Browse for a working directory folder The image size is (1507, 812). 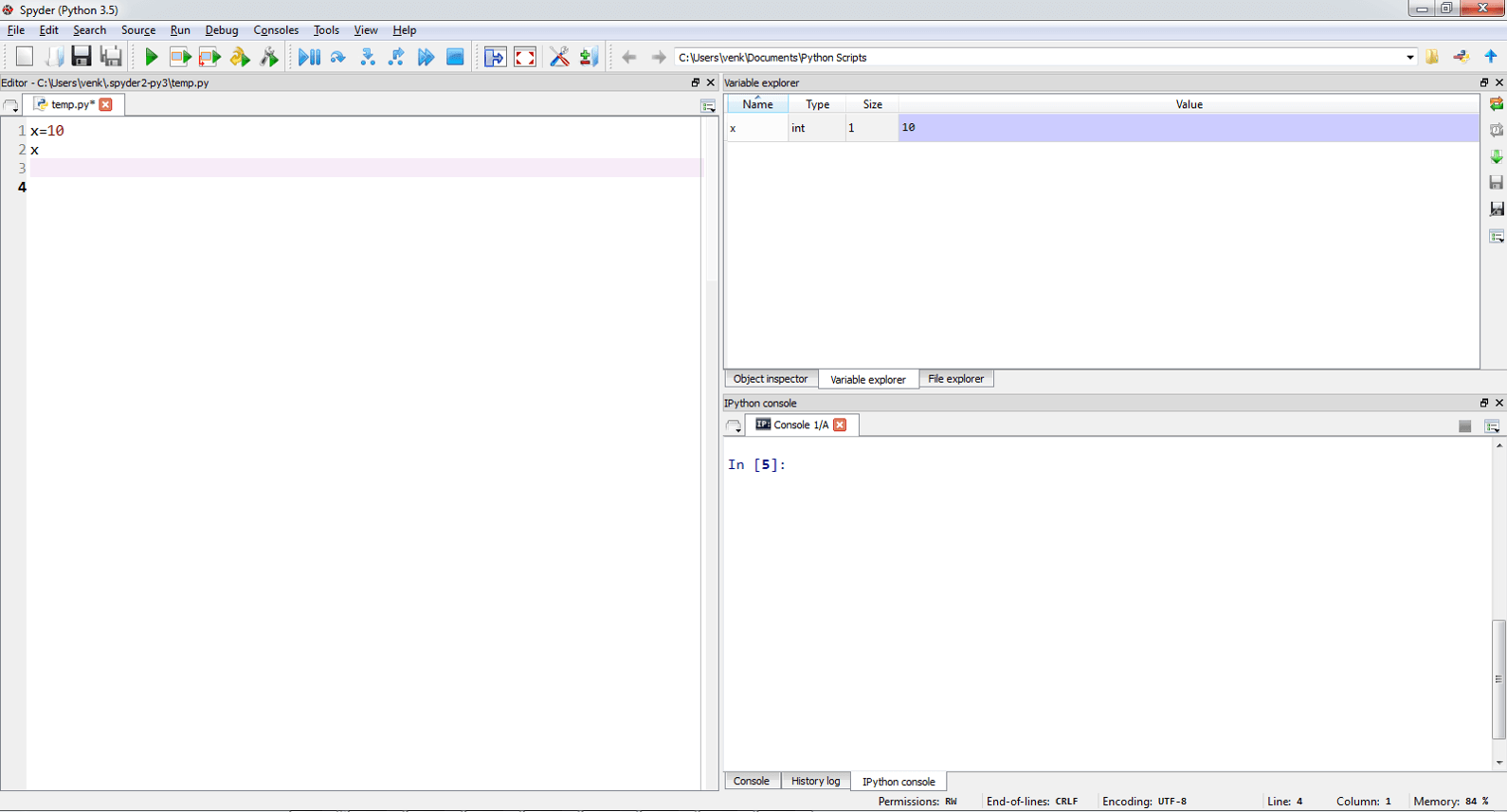[1432, 57]
